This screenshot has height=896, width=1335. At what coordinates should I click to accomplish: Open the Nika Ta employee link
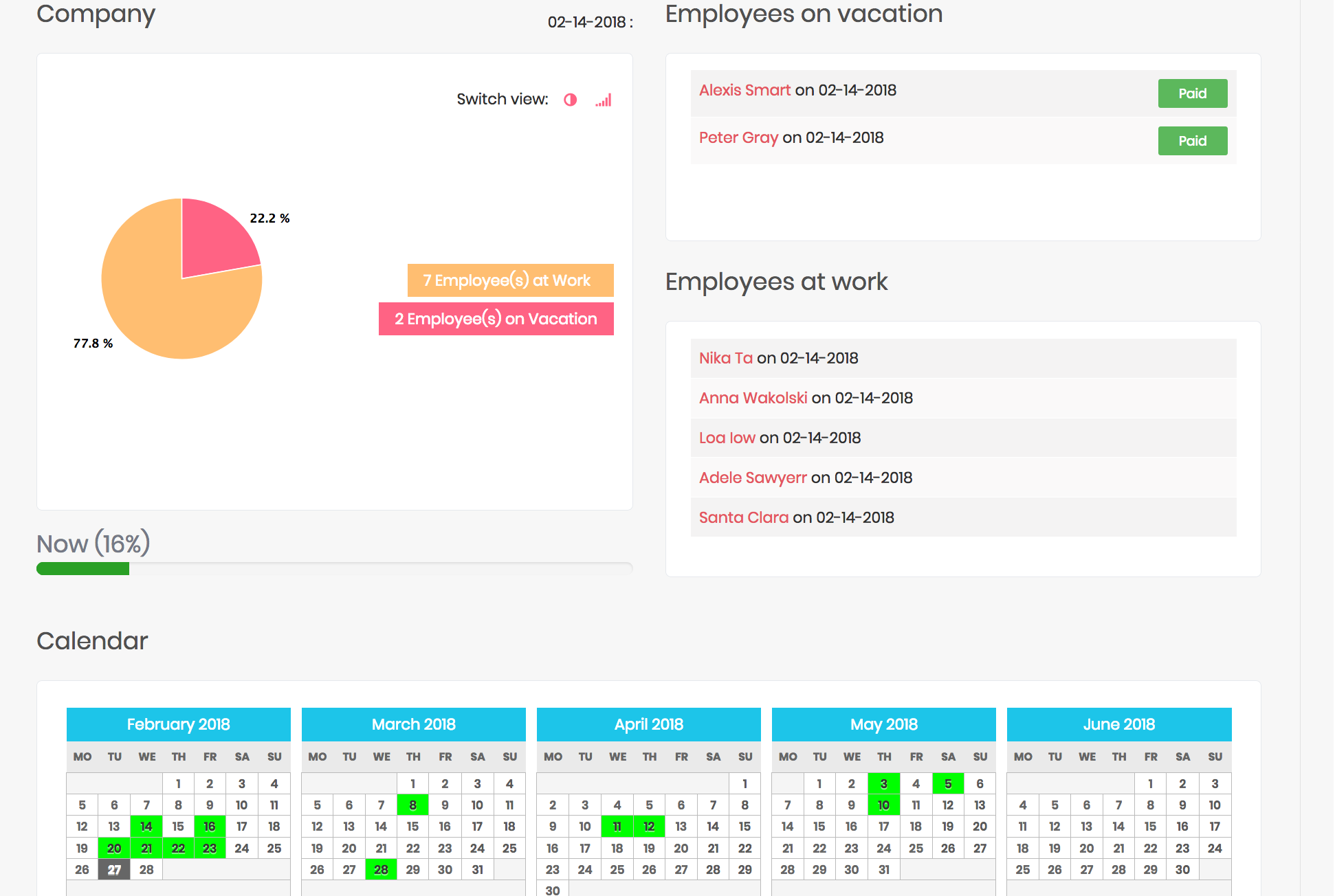tap(725, 358)
